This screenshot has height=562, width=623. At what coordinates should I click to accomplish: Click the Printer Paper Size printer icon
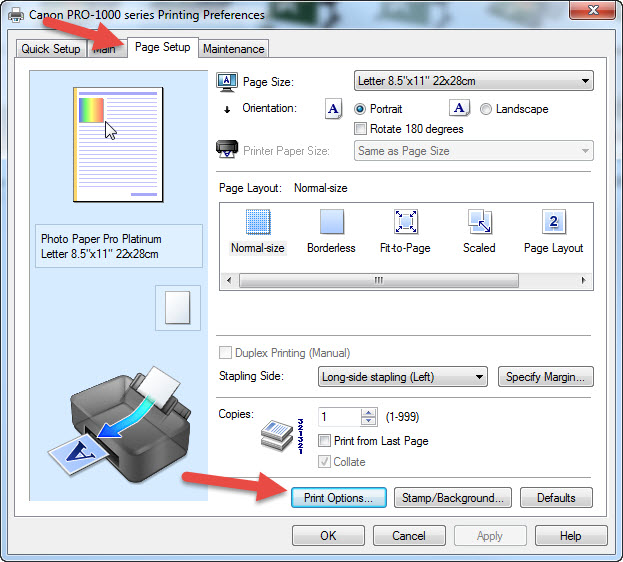227,149
